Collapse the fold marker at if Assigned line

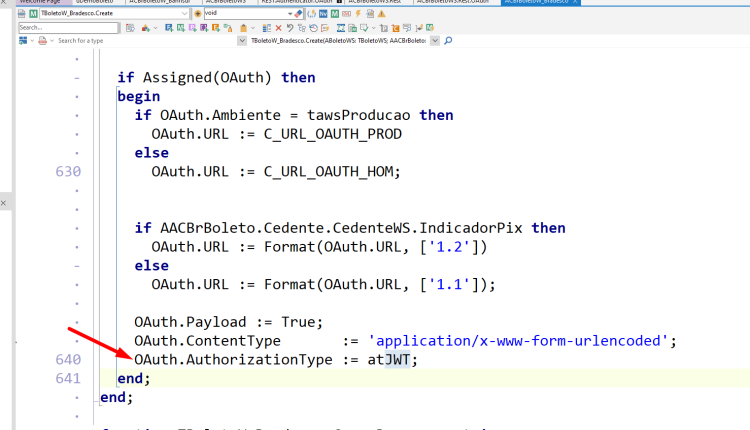click(x=77, y=78)
